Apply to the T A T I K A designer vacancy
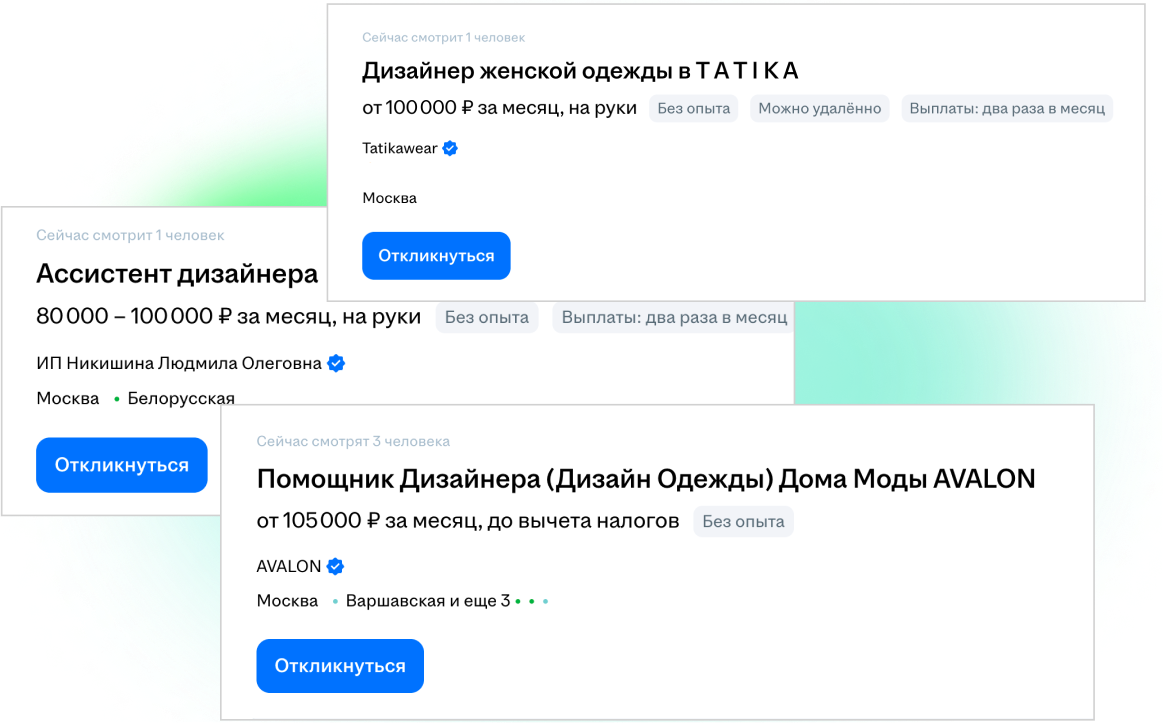Viewport: 1163px width, 723px height. [436, 256]
